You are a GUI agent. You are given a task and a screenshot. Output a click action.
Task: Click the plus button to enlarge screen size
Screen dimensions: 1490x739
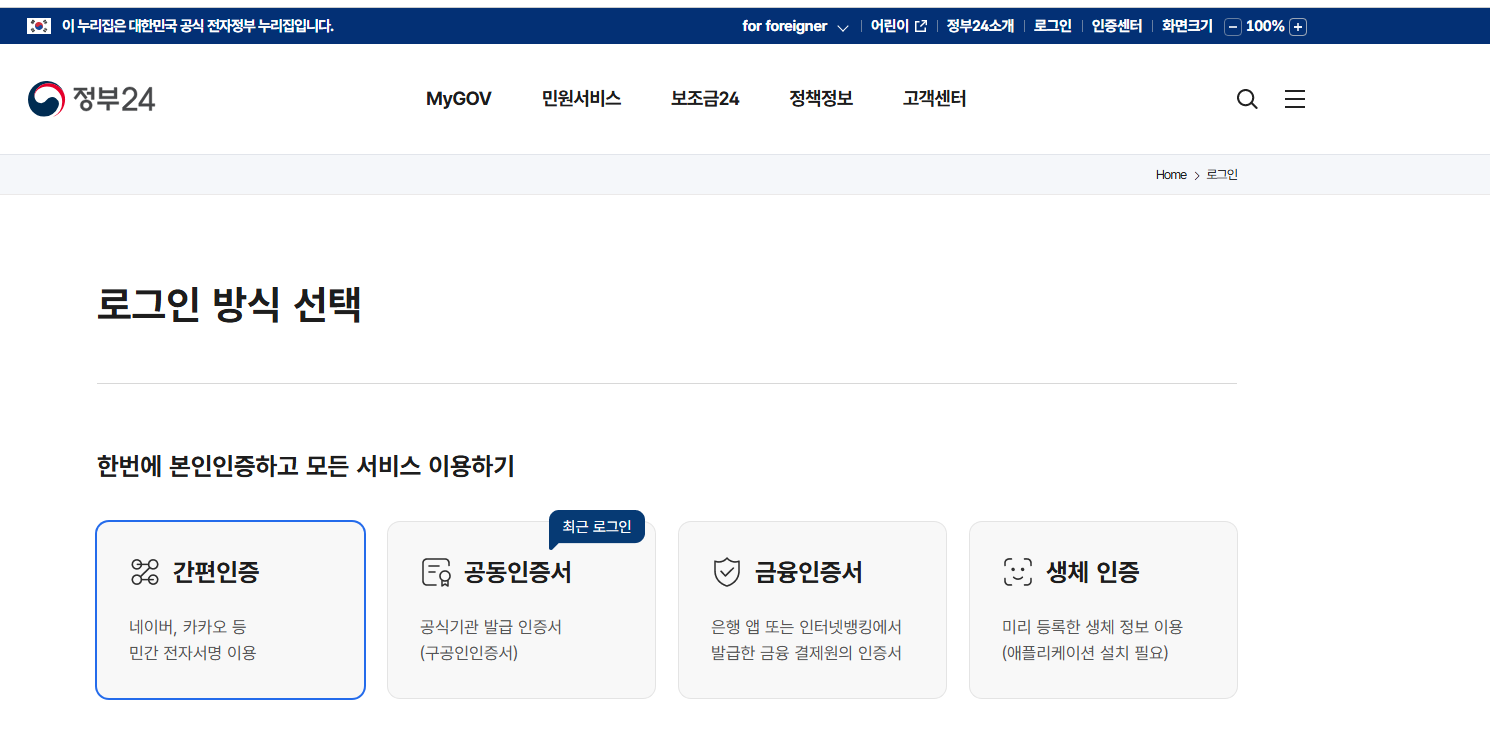[1298, 26]
